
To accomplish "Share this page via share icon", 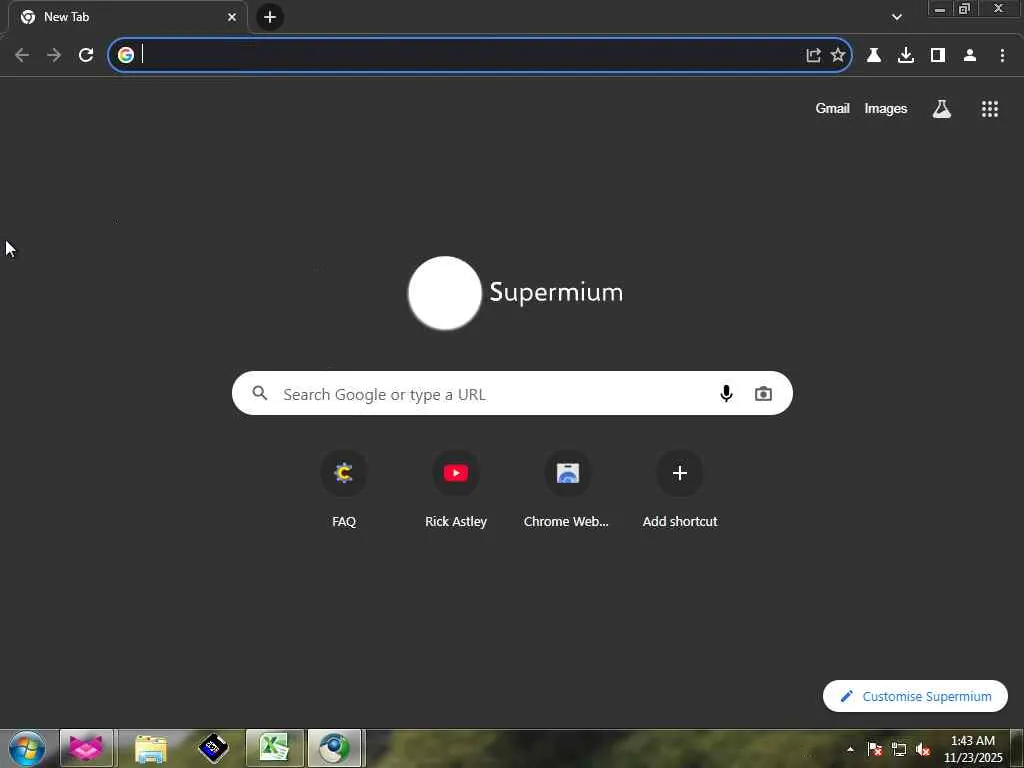I will coord(813,55).
